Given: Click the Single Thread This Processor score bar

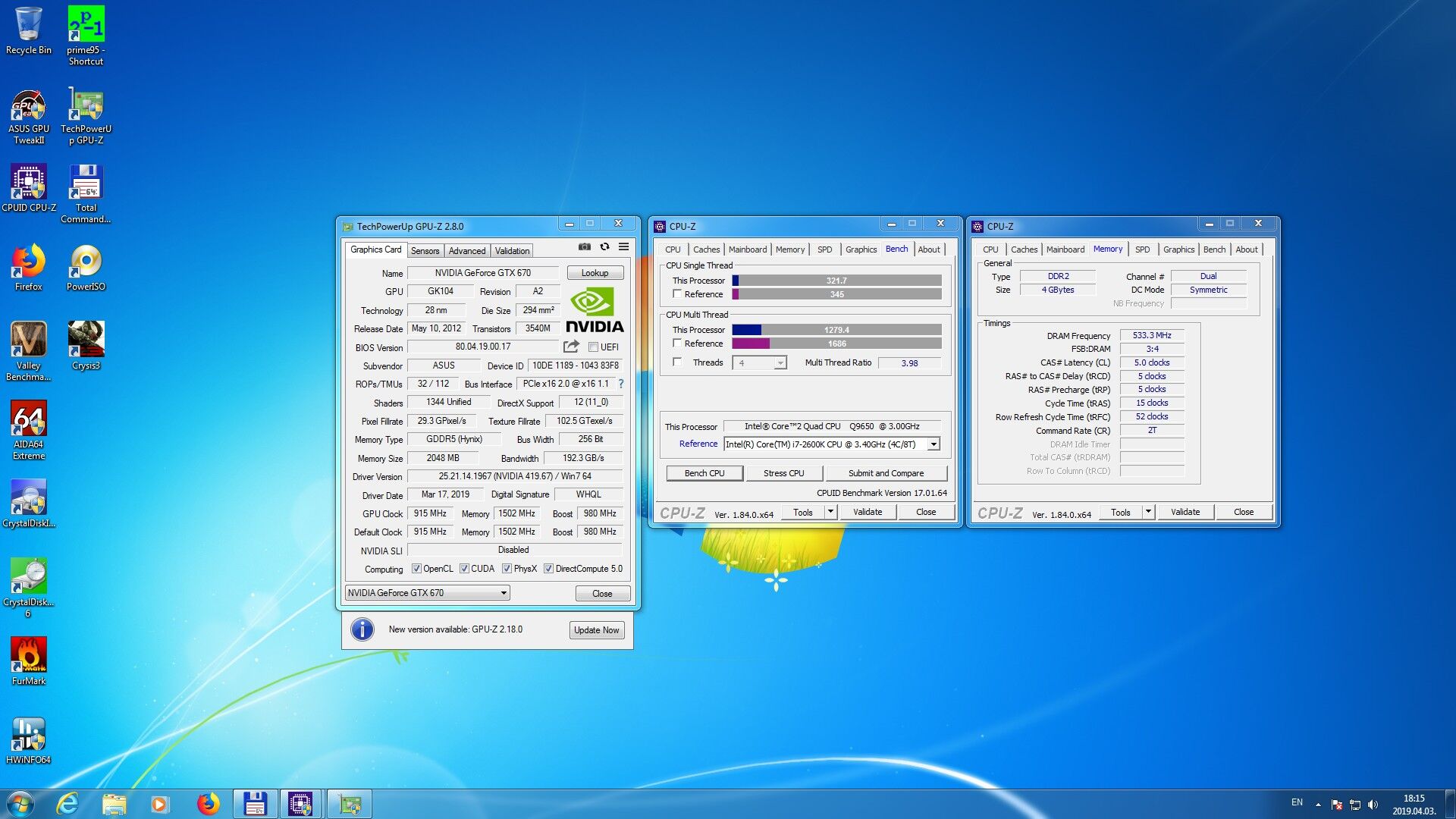Looking at the screenshot, I should point(836,281).
